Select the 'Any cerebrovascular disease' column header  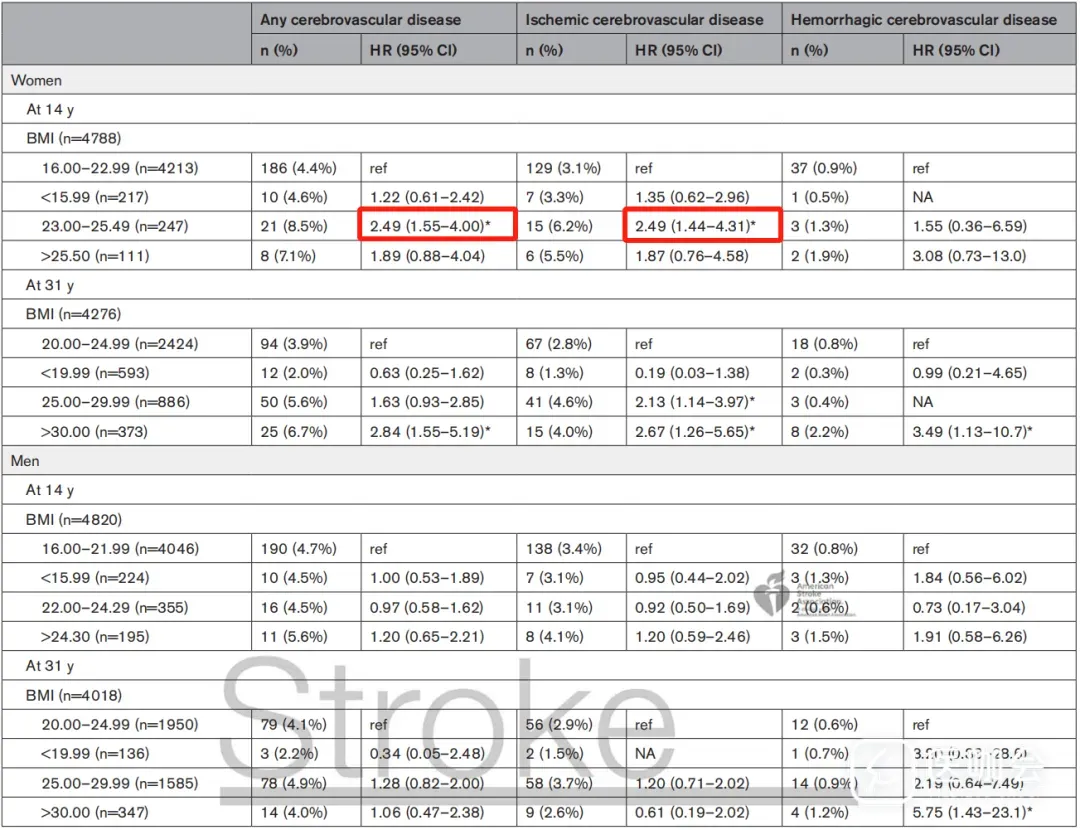(x=360, y=19)
